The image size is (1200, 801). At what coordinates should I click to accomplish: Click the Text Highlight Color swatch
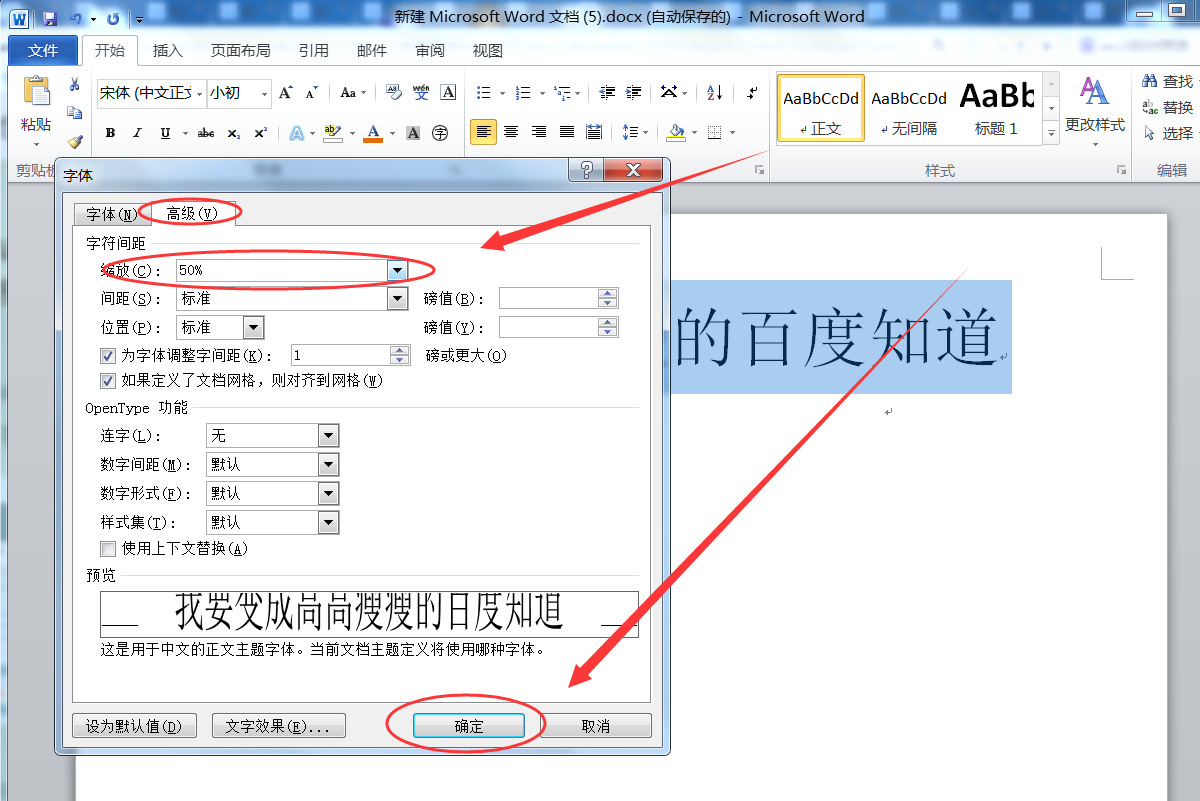point(332,133)
